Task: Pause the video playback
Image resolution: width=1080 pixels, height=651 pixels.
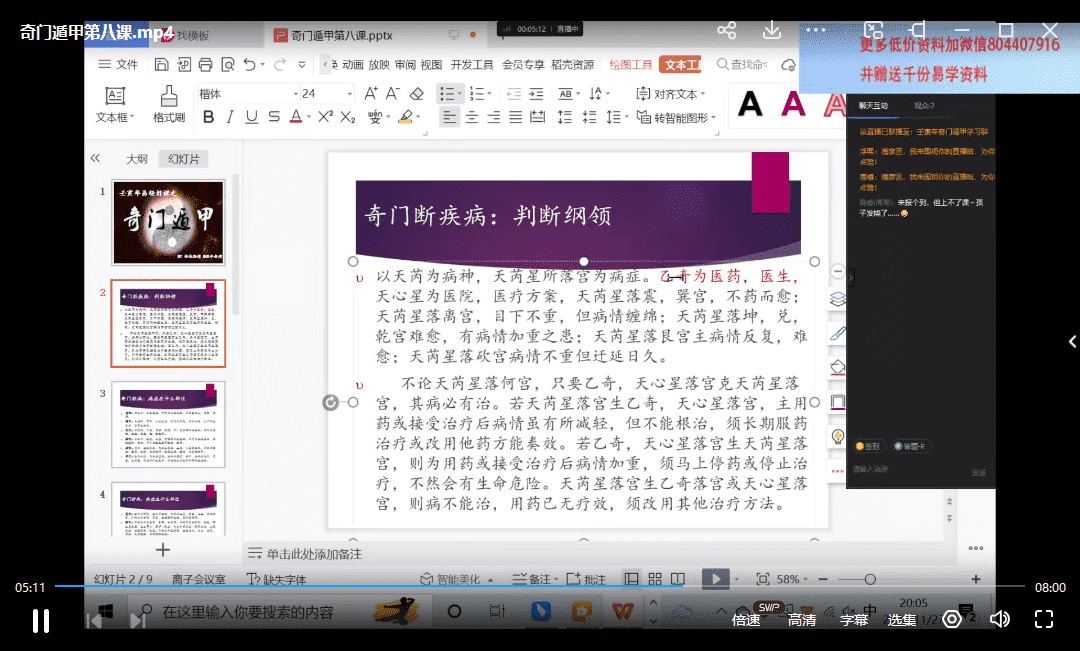Action: click(x=41, y=620)
